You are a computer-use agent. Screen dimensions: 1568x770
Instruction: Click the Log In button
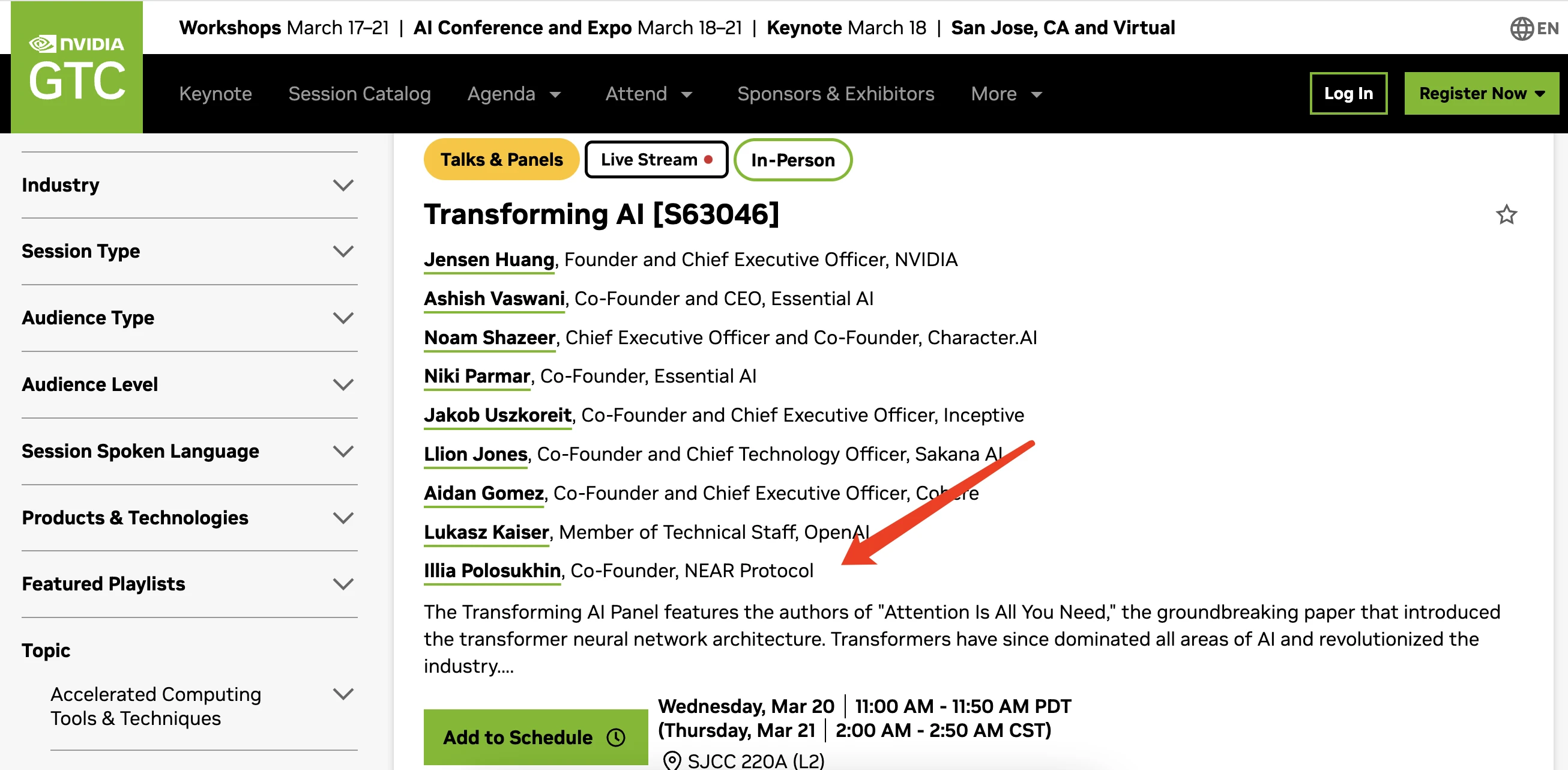(x=1348, y=93)
